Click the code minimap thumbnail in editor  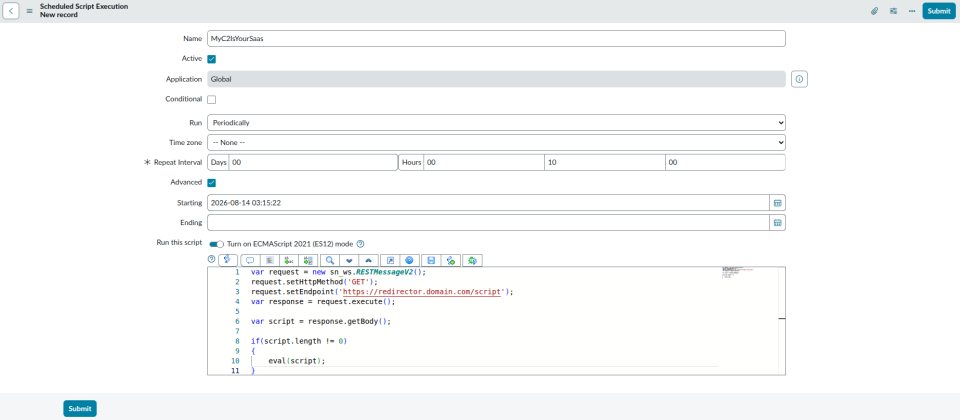click(737, 272)
